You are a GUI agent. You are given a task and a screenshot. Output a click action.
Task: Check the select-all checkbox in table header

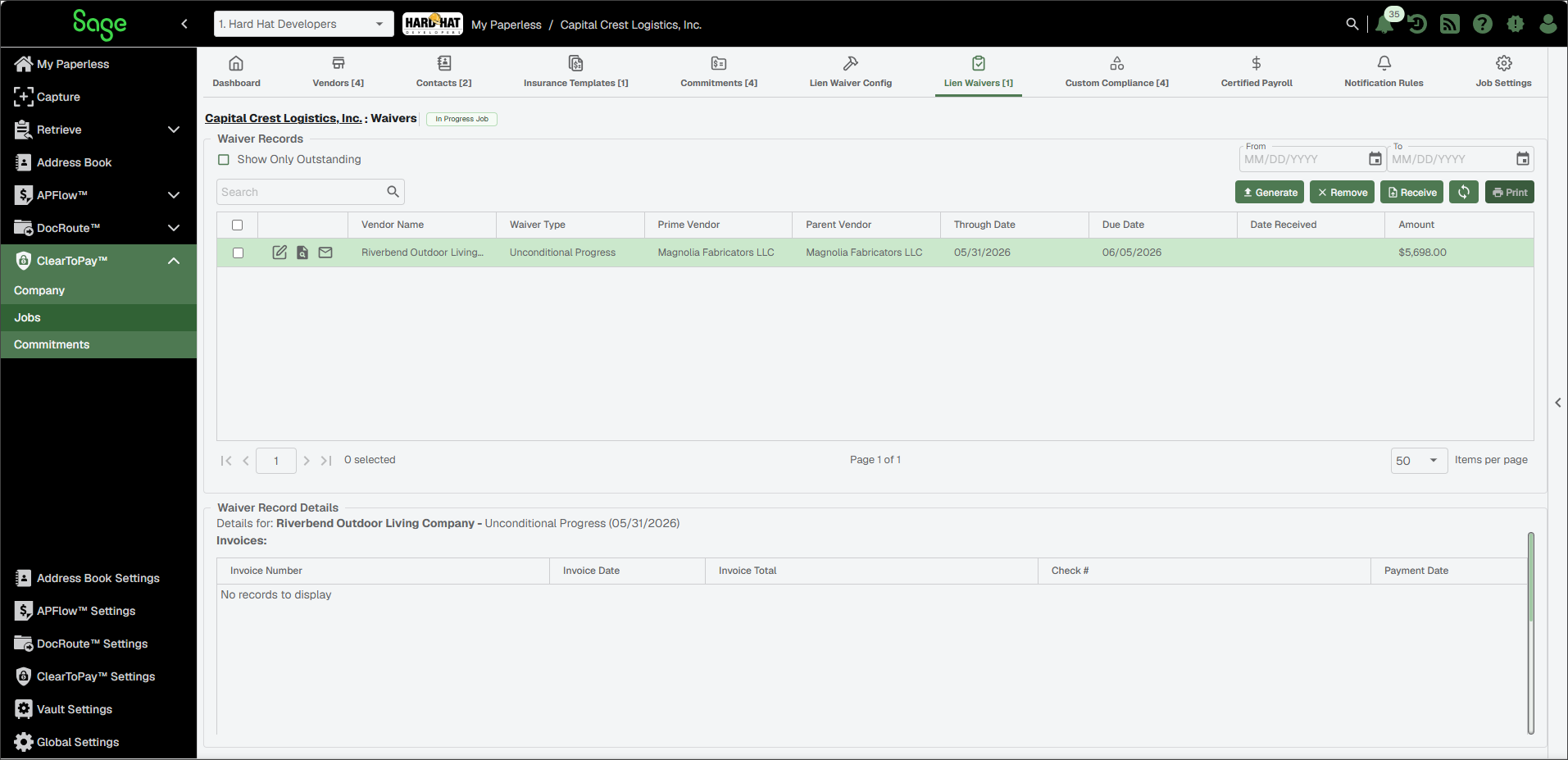pos(238,225)
